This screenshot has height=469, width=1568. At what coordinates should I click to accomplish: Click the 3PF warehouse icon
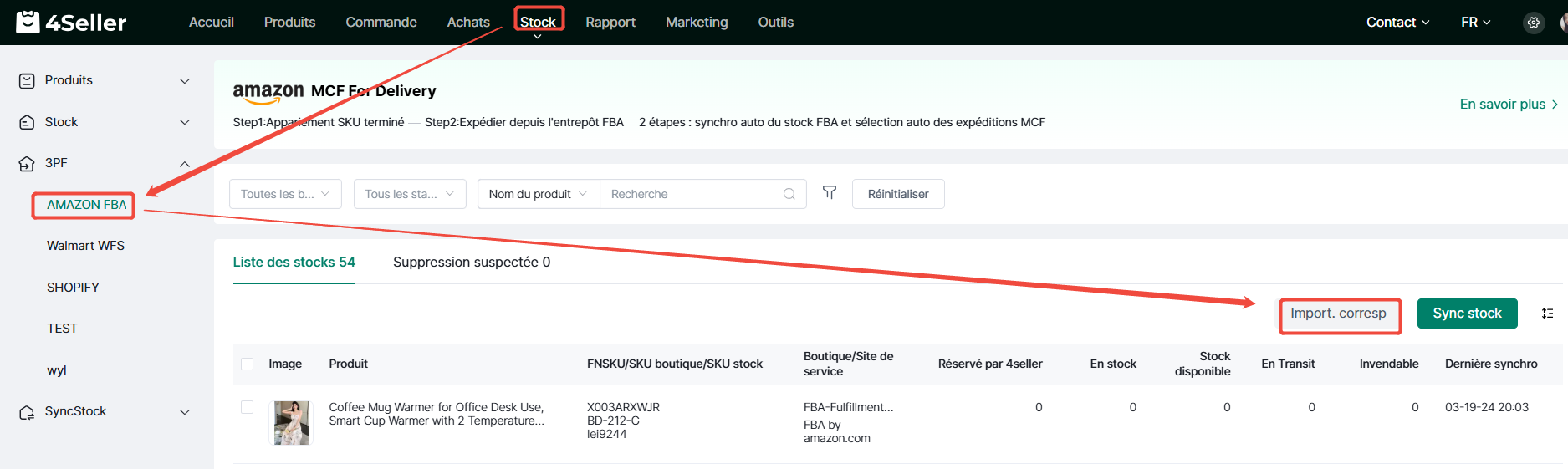27,164
